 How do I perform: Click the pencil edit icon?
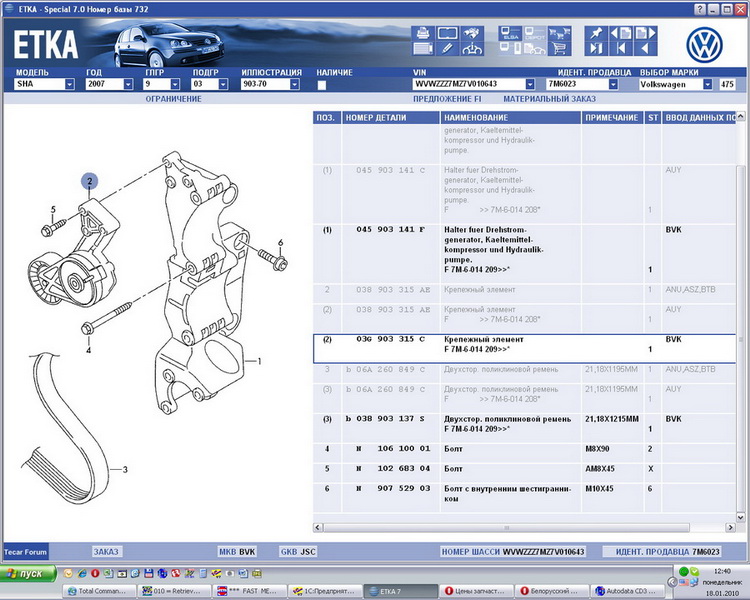tap(447, 48)
